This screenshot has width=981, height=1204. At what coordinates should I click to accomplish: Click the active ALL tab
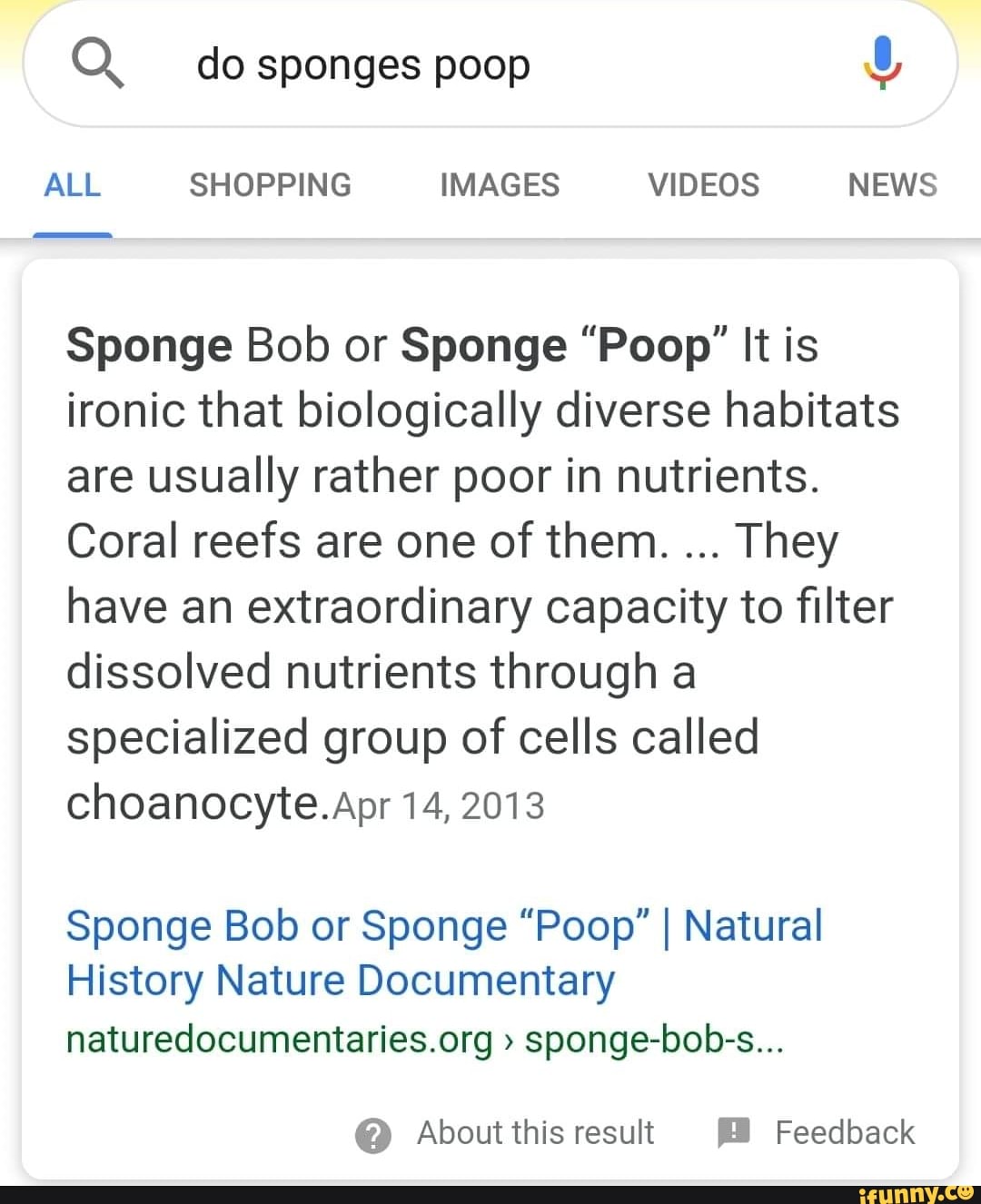(x=71, y=184)
